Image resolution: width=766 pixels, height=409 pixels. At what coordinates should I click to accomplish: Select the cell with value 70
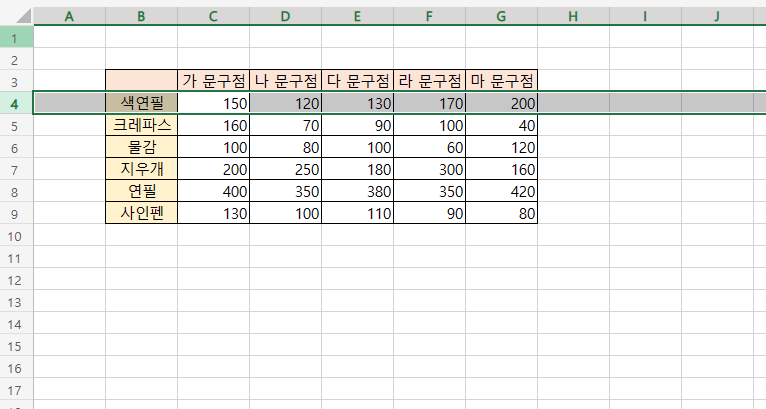(285, 125)
